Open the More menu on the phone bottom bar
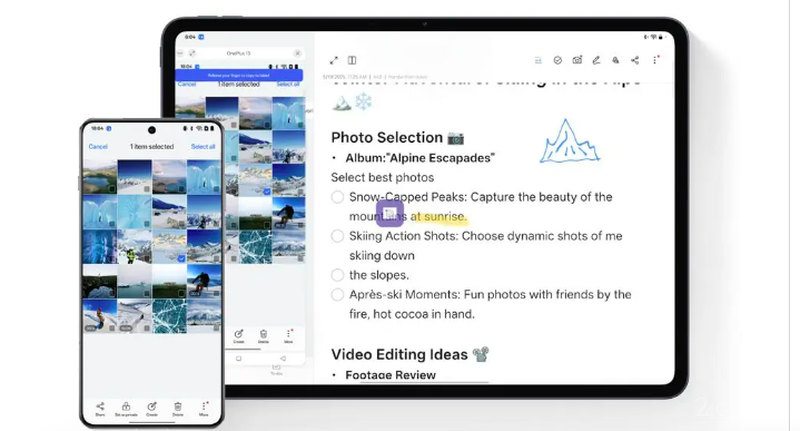The height and width of the screenshot is (431, 800). point(204,408)
